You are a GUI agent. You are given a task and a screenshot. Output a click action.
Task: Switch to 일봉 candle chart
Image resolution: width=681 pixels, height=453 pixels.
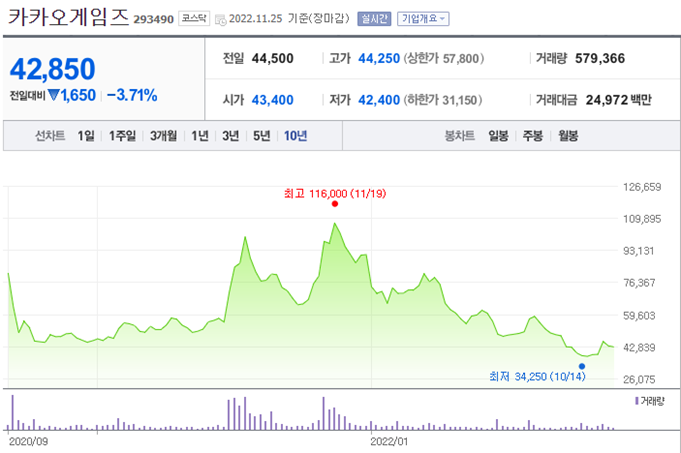point(498,136)
